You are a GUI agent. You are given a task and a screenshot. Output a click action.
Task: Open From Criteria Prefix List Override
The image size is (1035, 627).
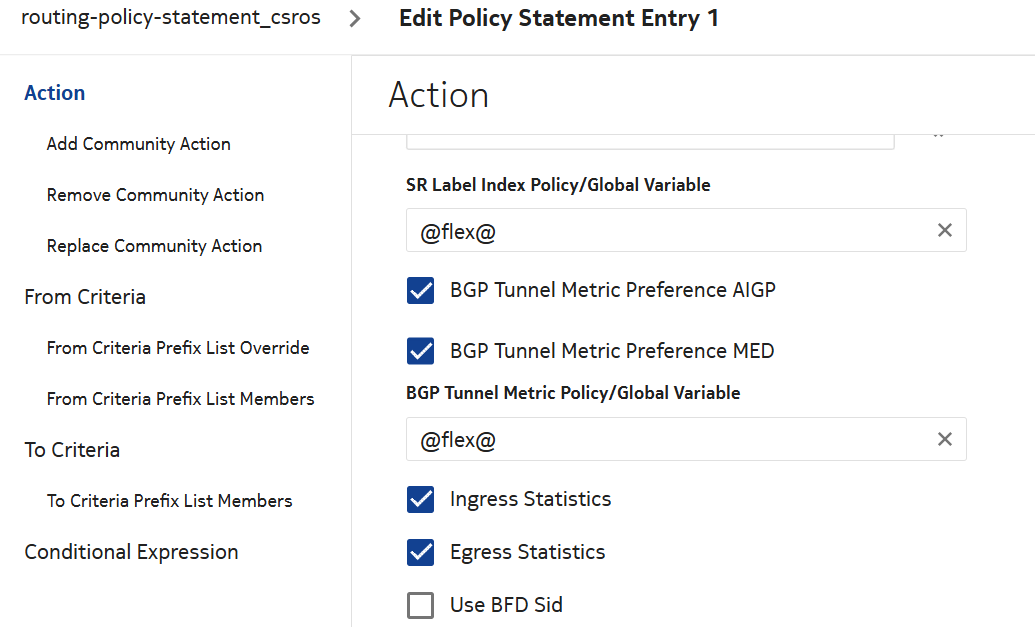tap(178, 348)
